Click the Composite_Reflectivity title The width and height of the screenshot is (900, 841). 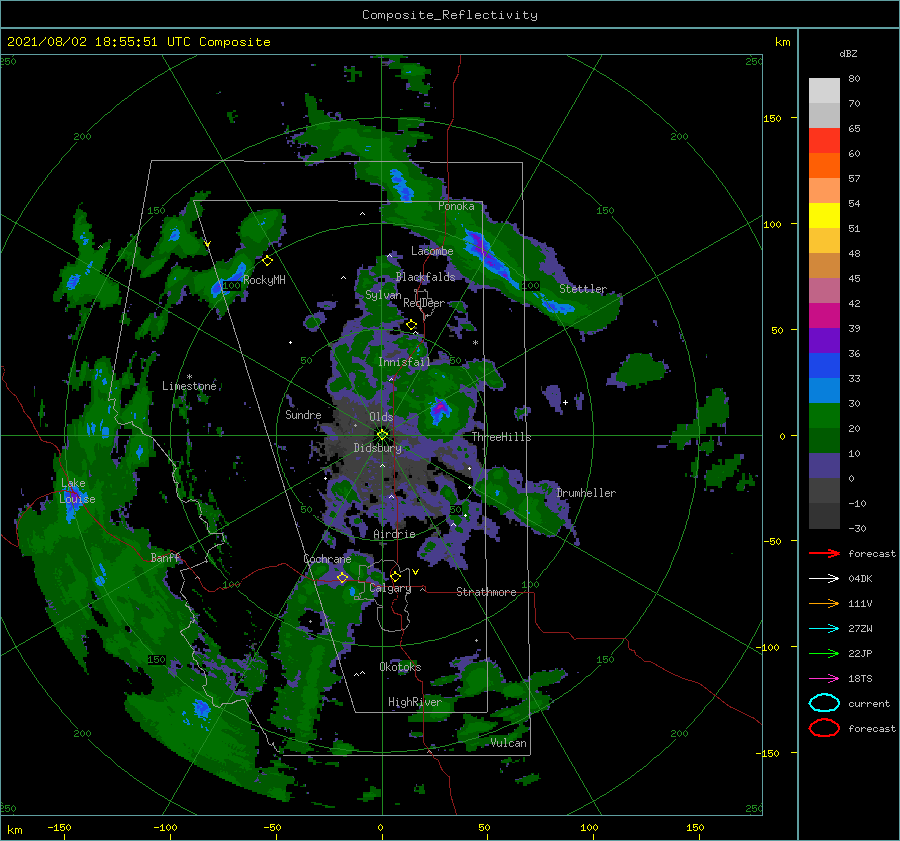(450, 15)
